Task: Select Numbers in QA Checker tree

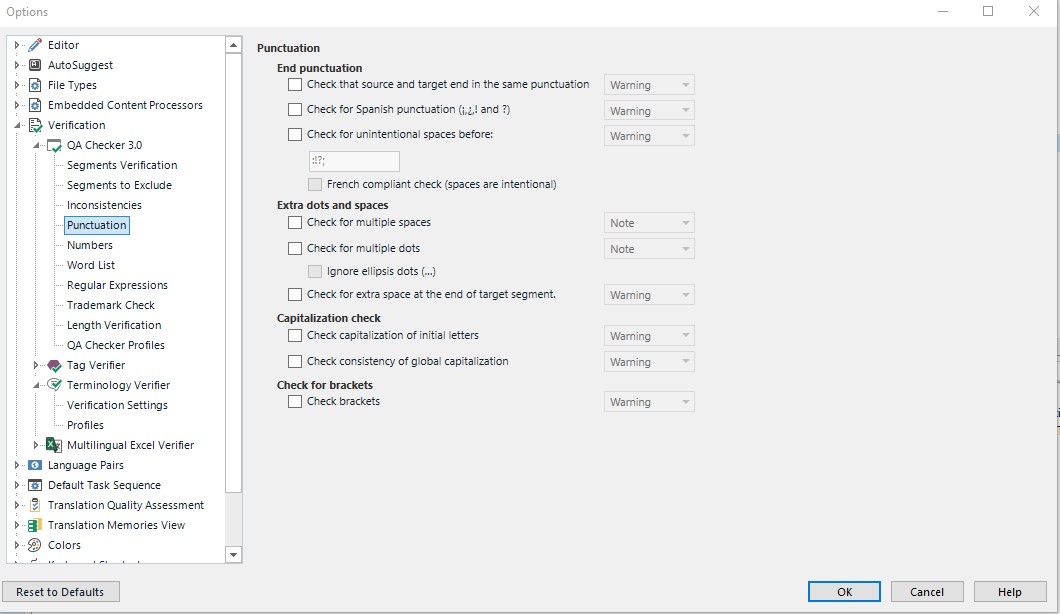Action: coord(90,245)
